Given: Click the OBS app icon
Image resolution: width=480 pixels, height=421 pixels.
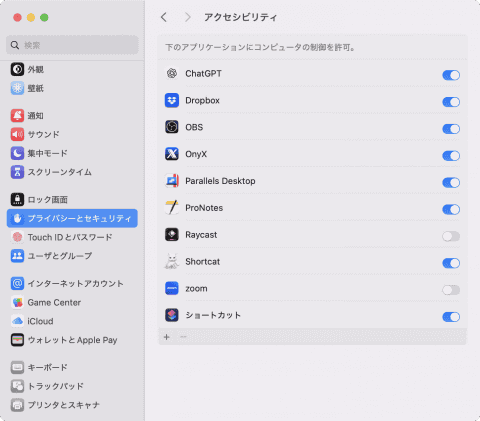Looking at the screenshot, I should [x=172, y=127].
